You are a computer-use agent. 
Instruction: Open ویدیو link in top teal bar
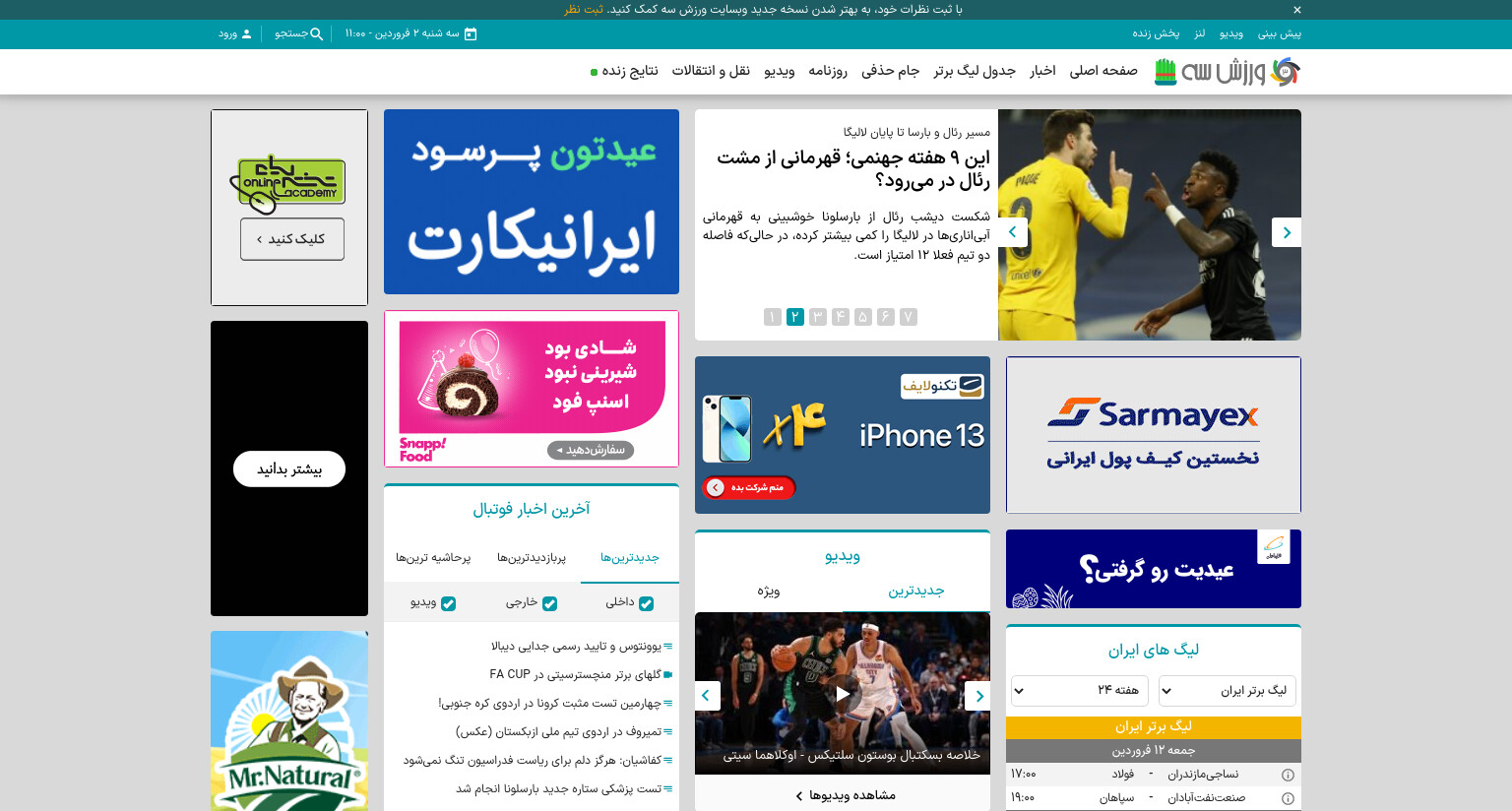(1231, 33)
